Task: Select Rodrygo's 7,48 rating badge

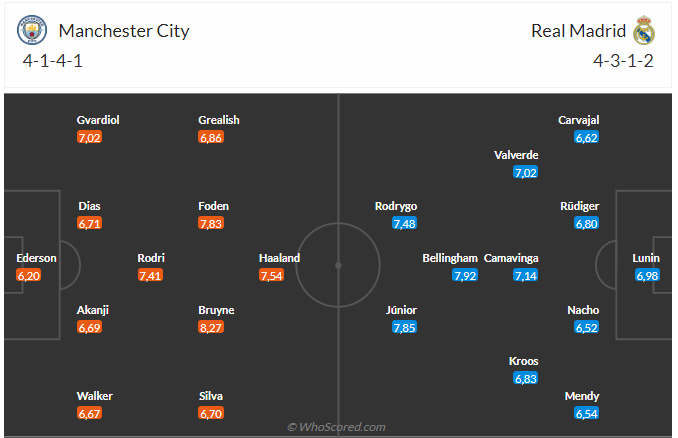Action: (404, 224)
